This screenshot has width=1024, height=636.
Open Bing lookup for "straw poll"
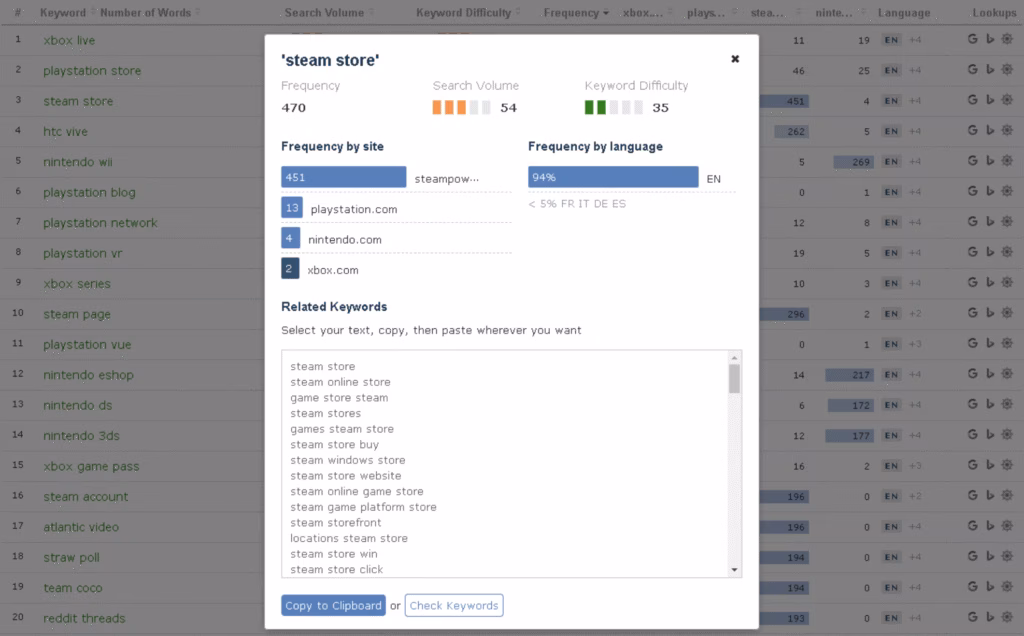pyautogui.click(x=990, y=557)
